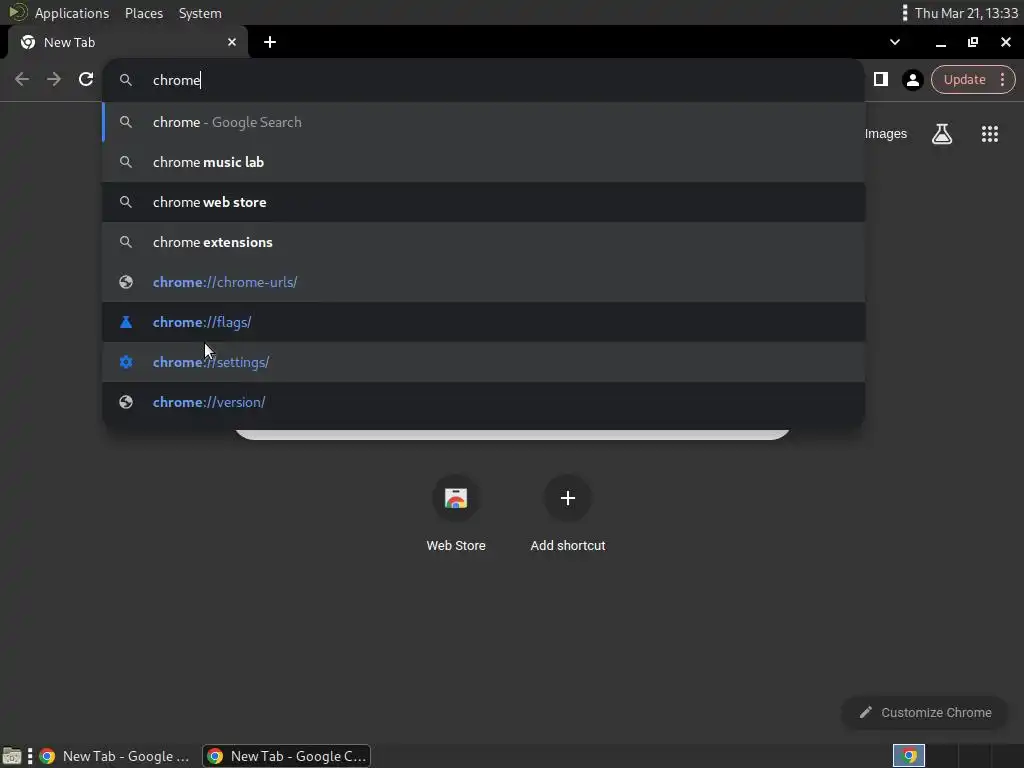Image resolution: width=1024 pixels, height=768 pixels.
Task: Open the Applications menu
Action: coord(72,13)
